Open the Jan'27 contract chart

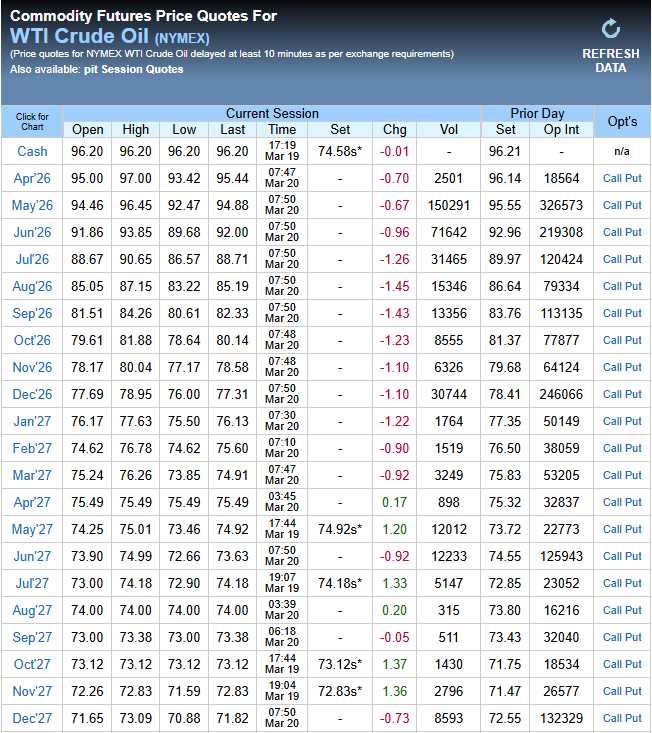coord(32,421)
